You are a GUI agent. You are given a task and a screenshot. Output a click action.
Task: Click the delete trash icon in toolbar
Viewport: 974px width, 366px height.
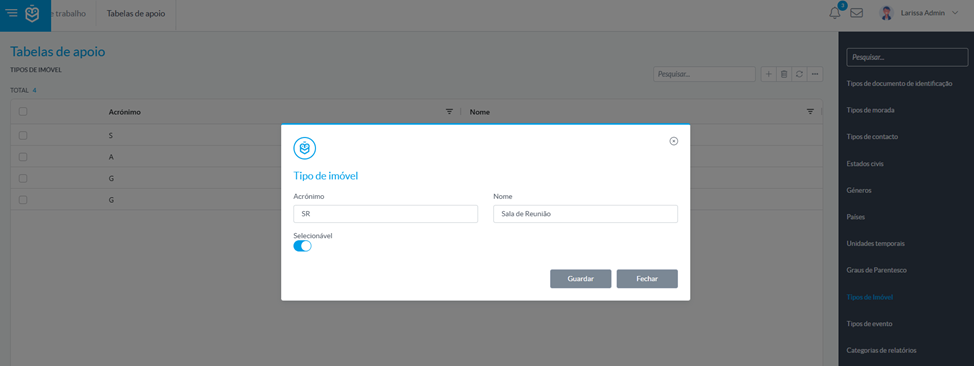tap(784, 74)
